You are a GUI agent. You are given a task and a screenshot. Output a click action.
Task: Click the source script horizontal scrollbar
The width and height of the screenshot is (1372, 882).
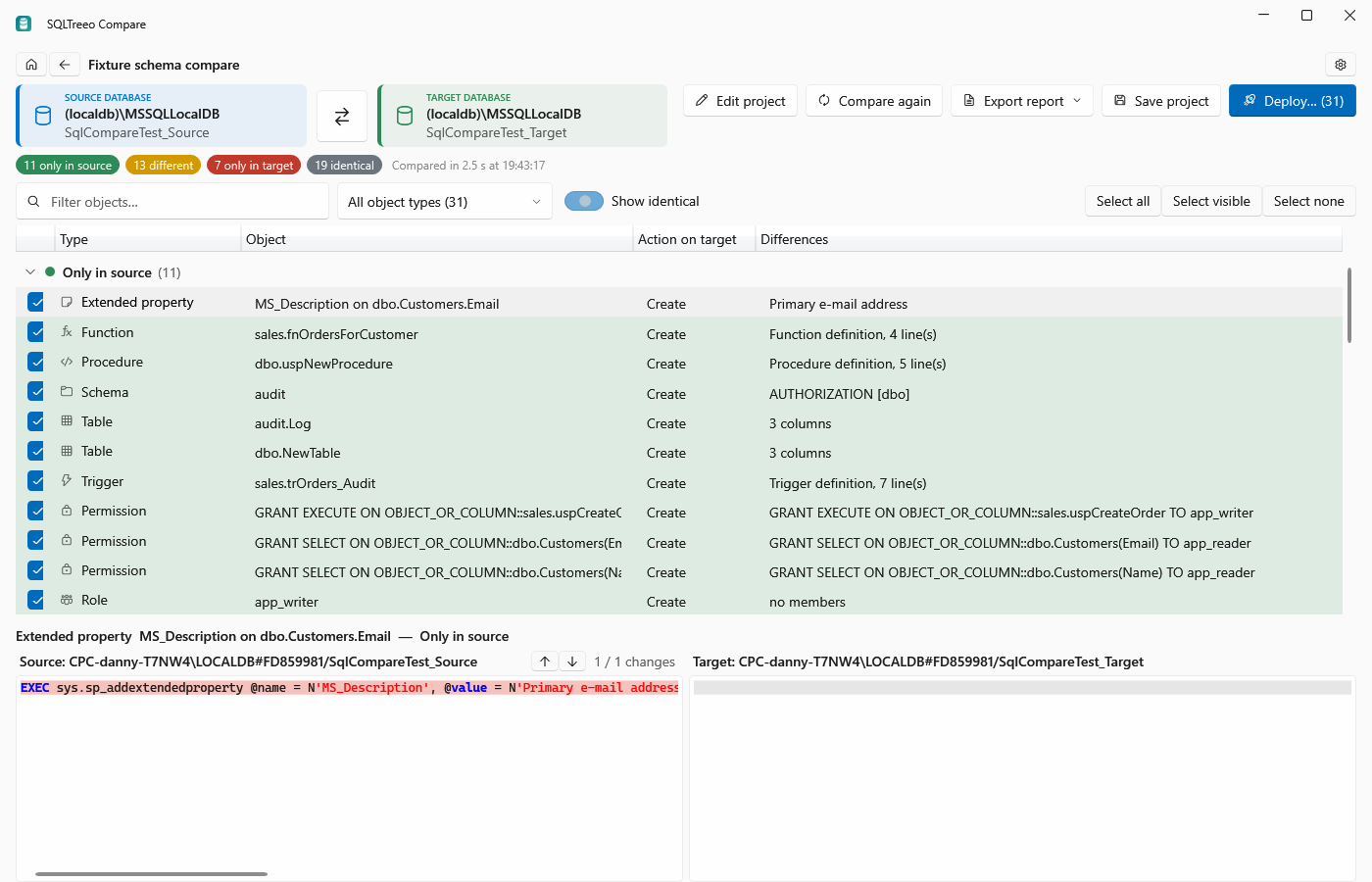click(151, 873)
